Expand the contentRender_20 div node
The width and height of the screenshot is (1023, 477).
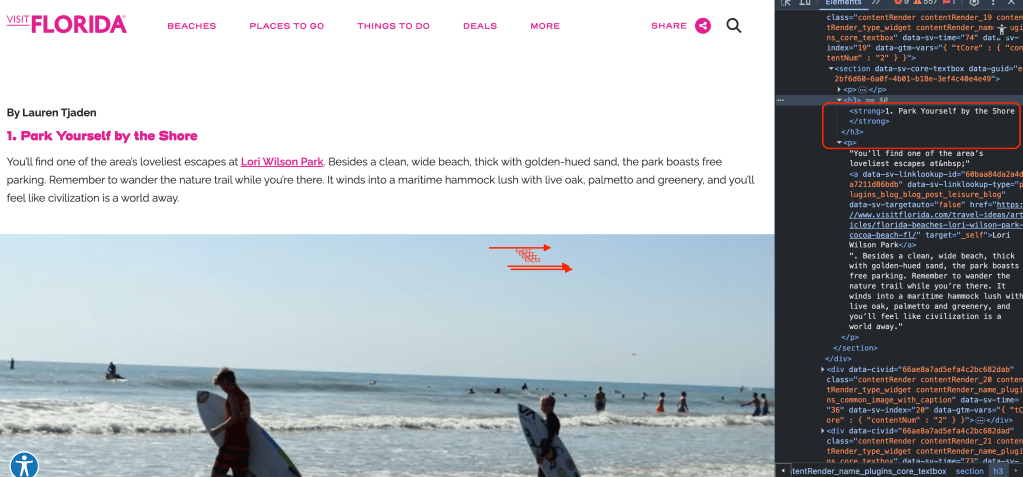tap(823, 369)
